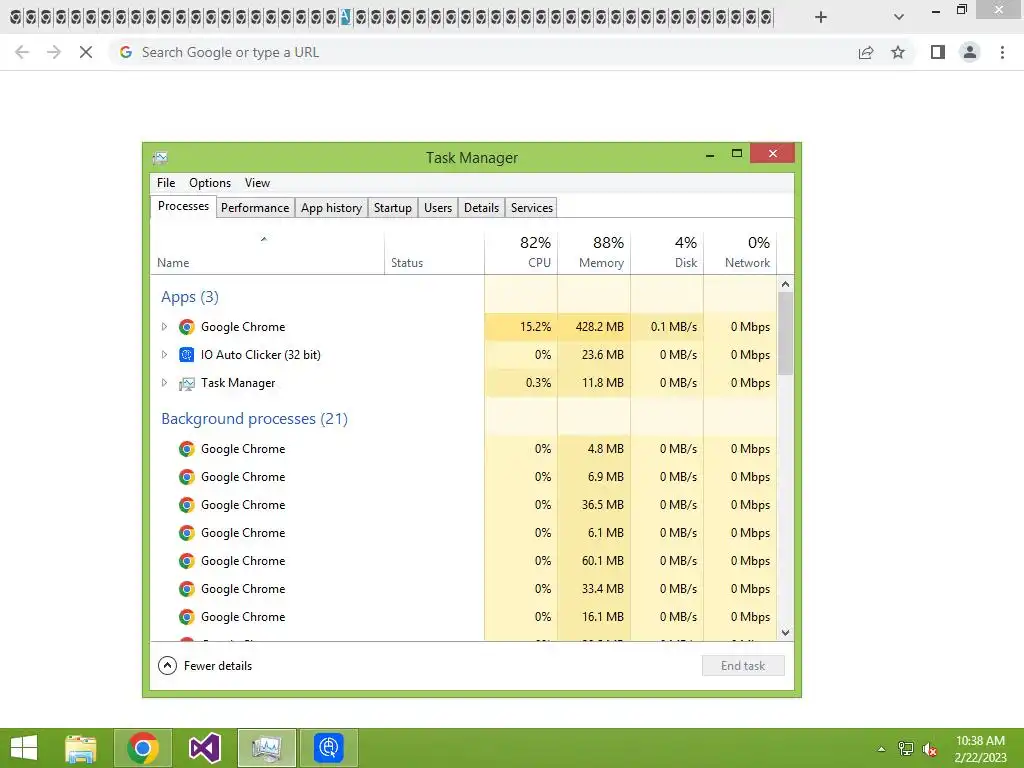Image resolution: width=1024 pixels, height=768 pixels.
Task: Switch to the Performance tab
Action: [x=255, y=208]
